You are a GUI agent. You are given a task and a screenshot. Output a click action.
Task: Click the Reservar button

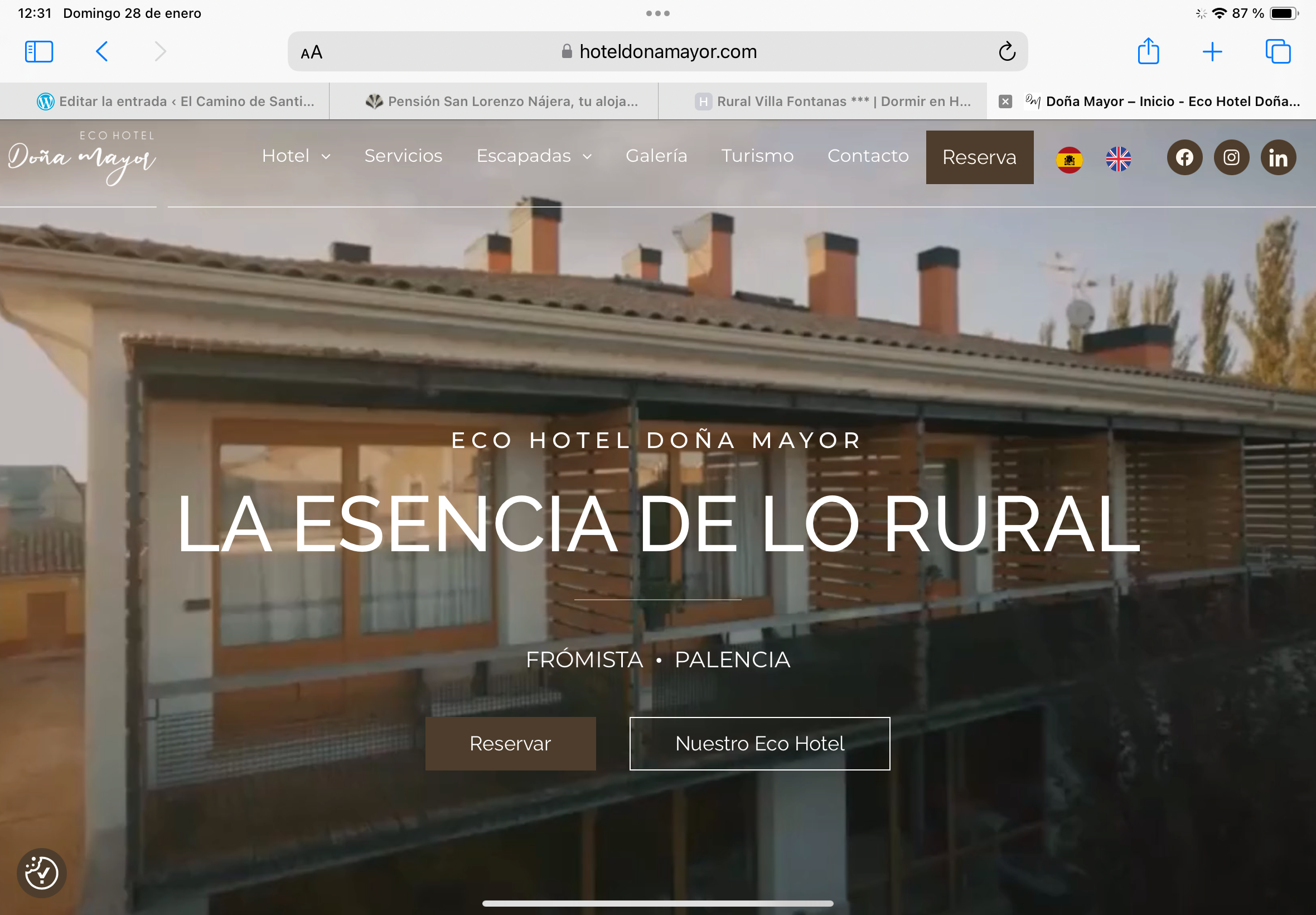coord(510,744)
